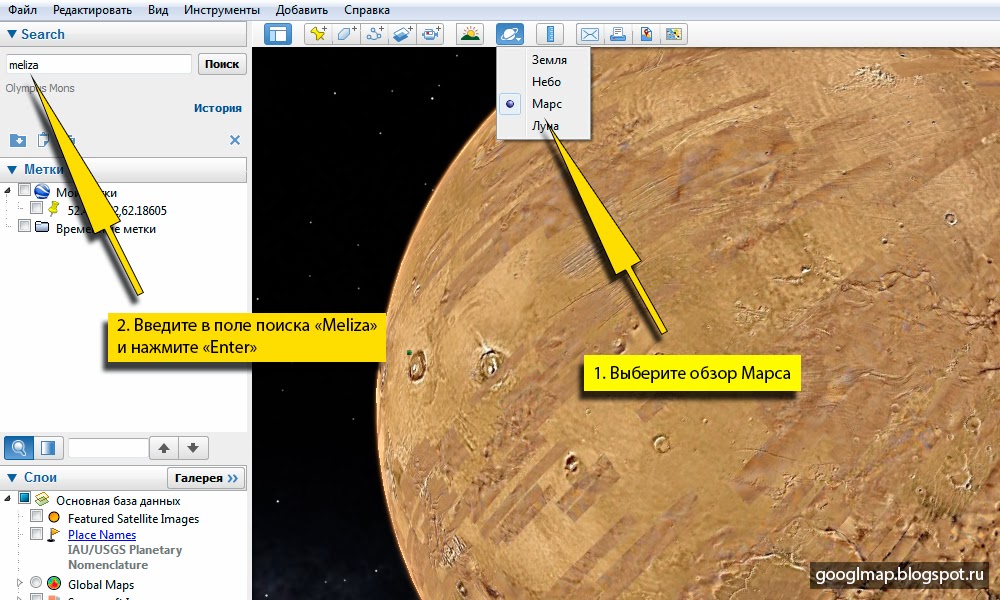Click the folder icon of Временные метки
Image resolution: width=1000 pixels, height=600 pixels.
(x=42, y=226)
